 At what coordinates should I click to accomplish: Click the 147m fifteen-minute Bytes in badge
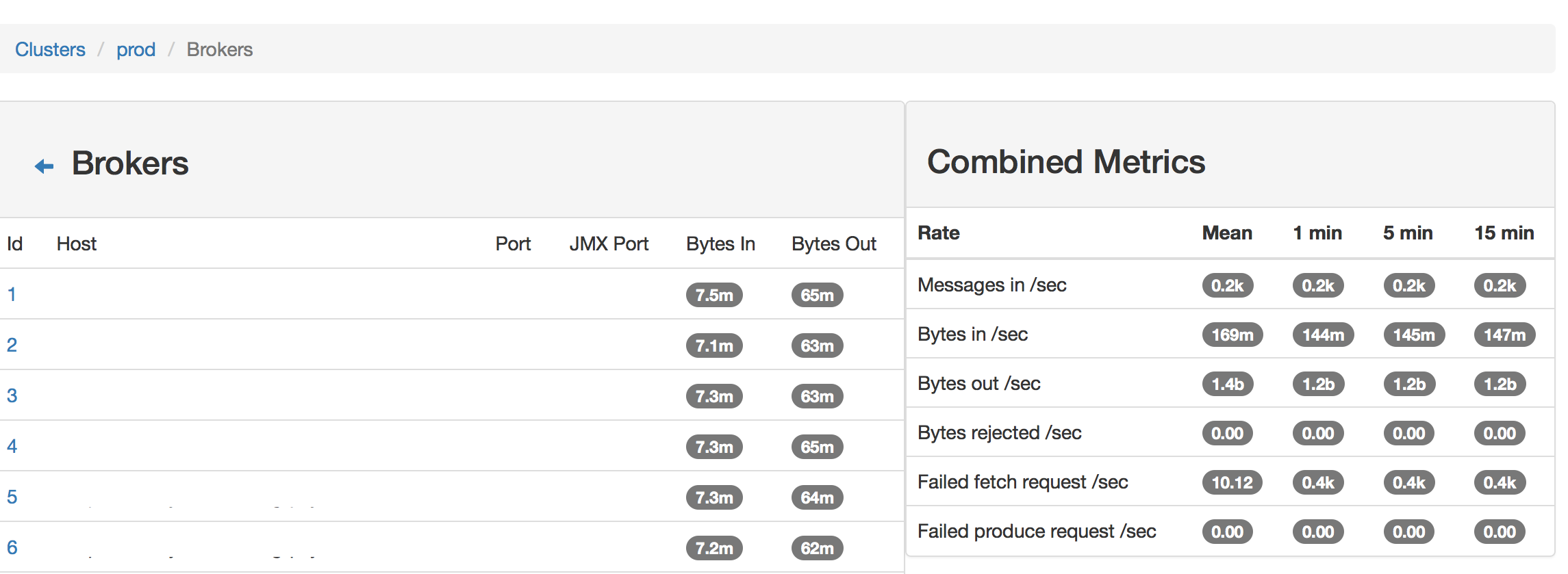coord(1504,335)
